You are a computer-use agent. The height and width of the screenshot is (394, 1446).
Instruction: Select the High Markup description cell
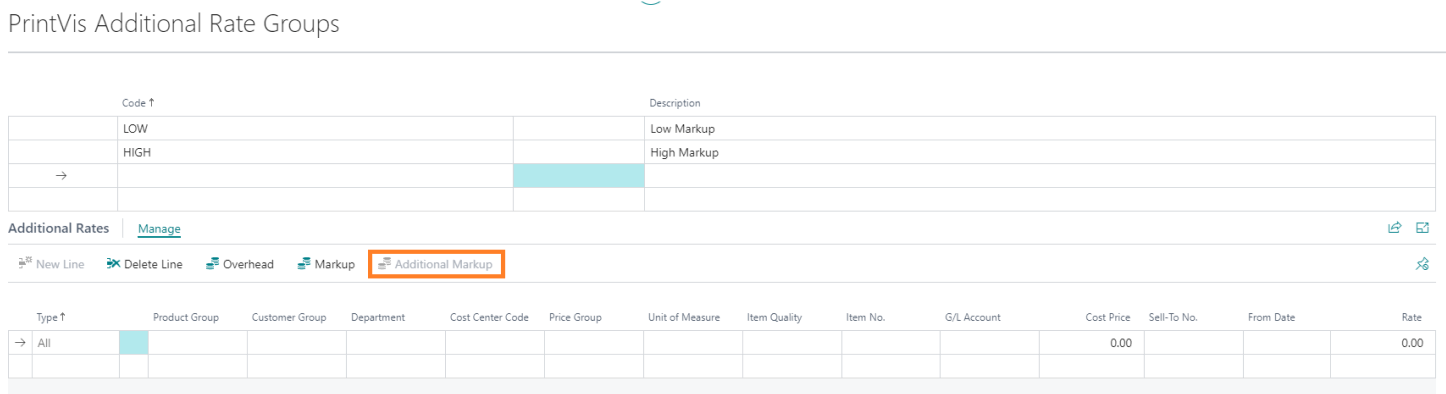coord(1040,153)
